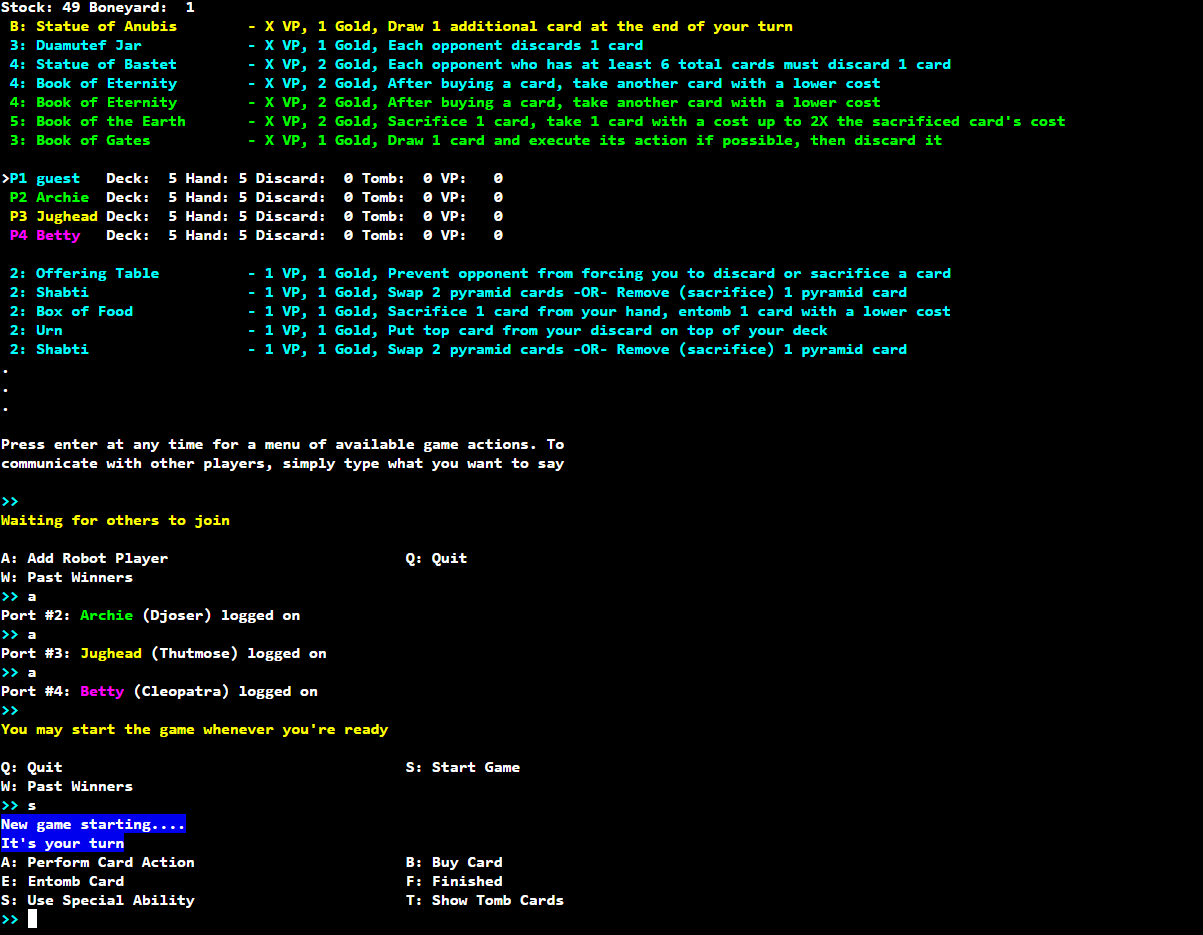Click the 'Stock: 49 Boneyard: 1' status line
1203x935 pixels.
click(x=98, y=7)
